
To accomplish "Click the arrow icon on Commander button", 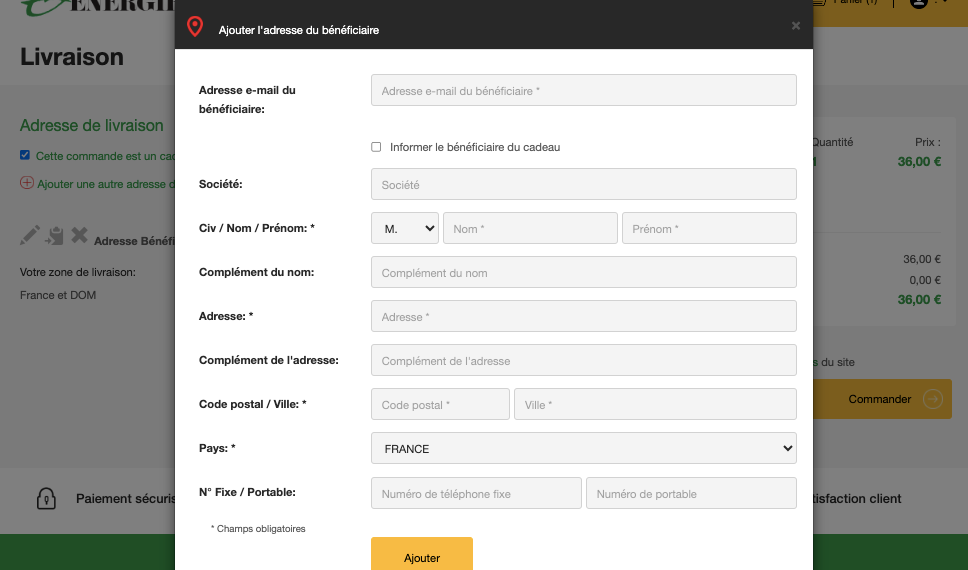I will [x=932, y=399].
